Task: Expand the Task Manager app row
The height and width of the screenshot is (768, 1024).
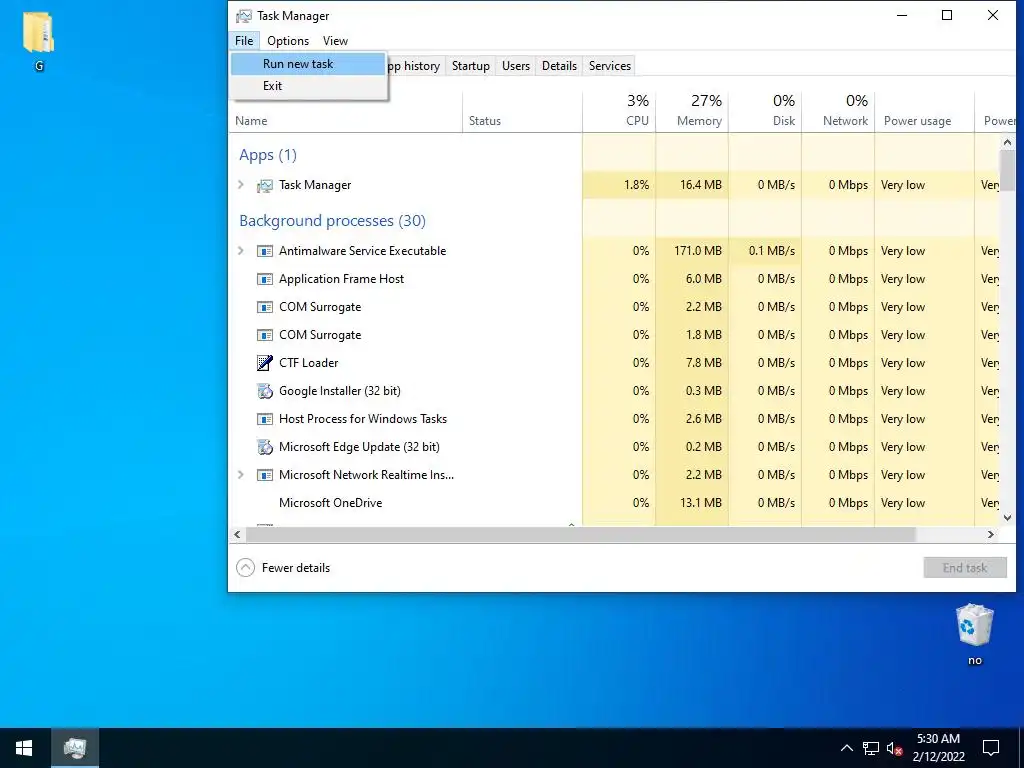Action: coord(241,185)
